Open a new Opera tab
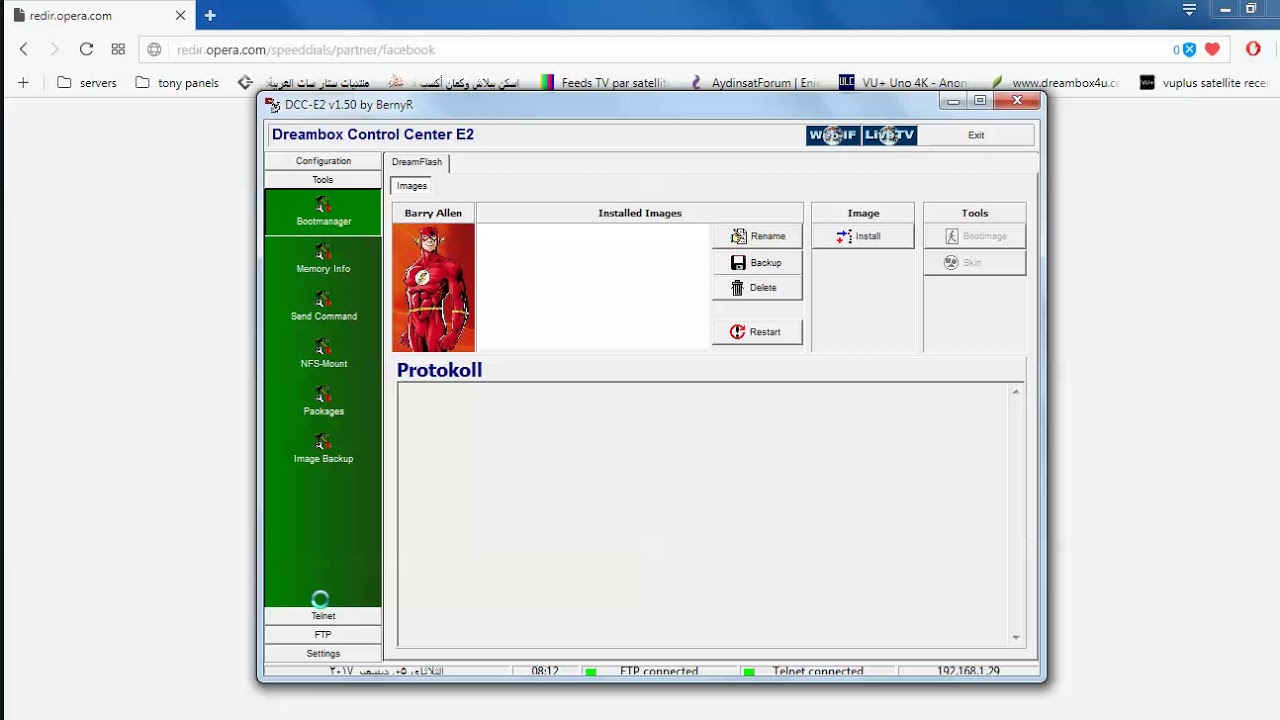This screenshot has width=1280, height=720. coord(210,16)
